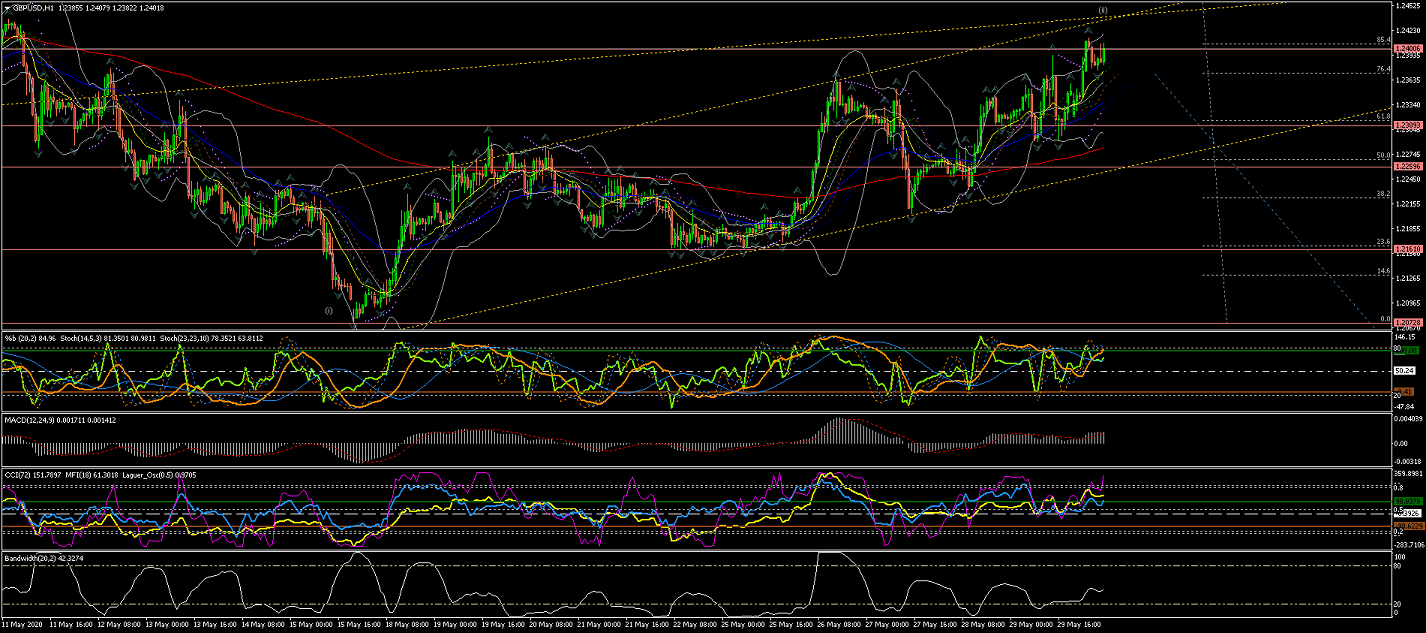Click the 1.22596 horizontal line price tag
The width and height of the screenshot is (1426, 633).
click(x=1409, y=166)
